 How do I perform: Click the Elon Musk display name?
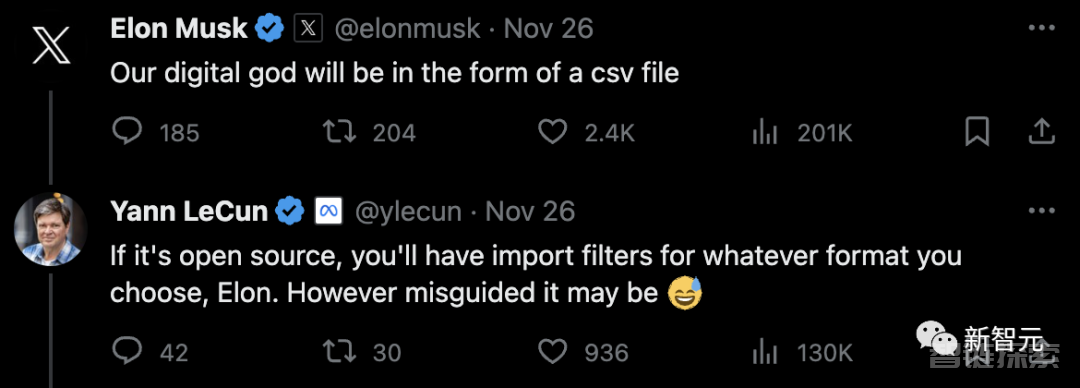click(178, 28)
